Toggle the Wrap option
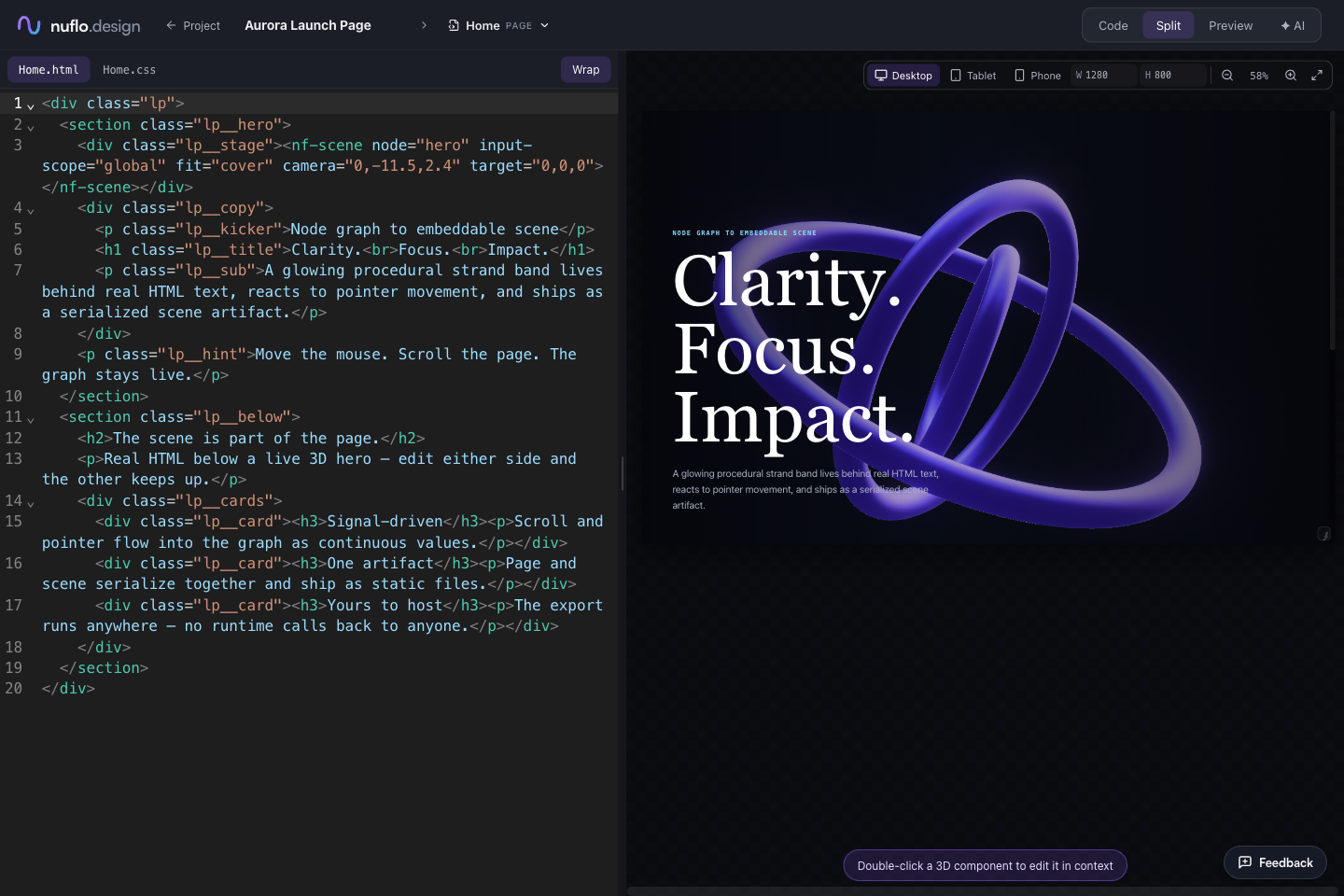The image size is (1344, 896). 586,70
